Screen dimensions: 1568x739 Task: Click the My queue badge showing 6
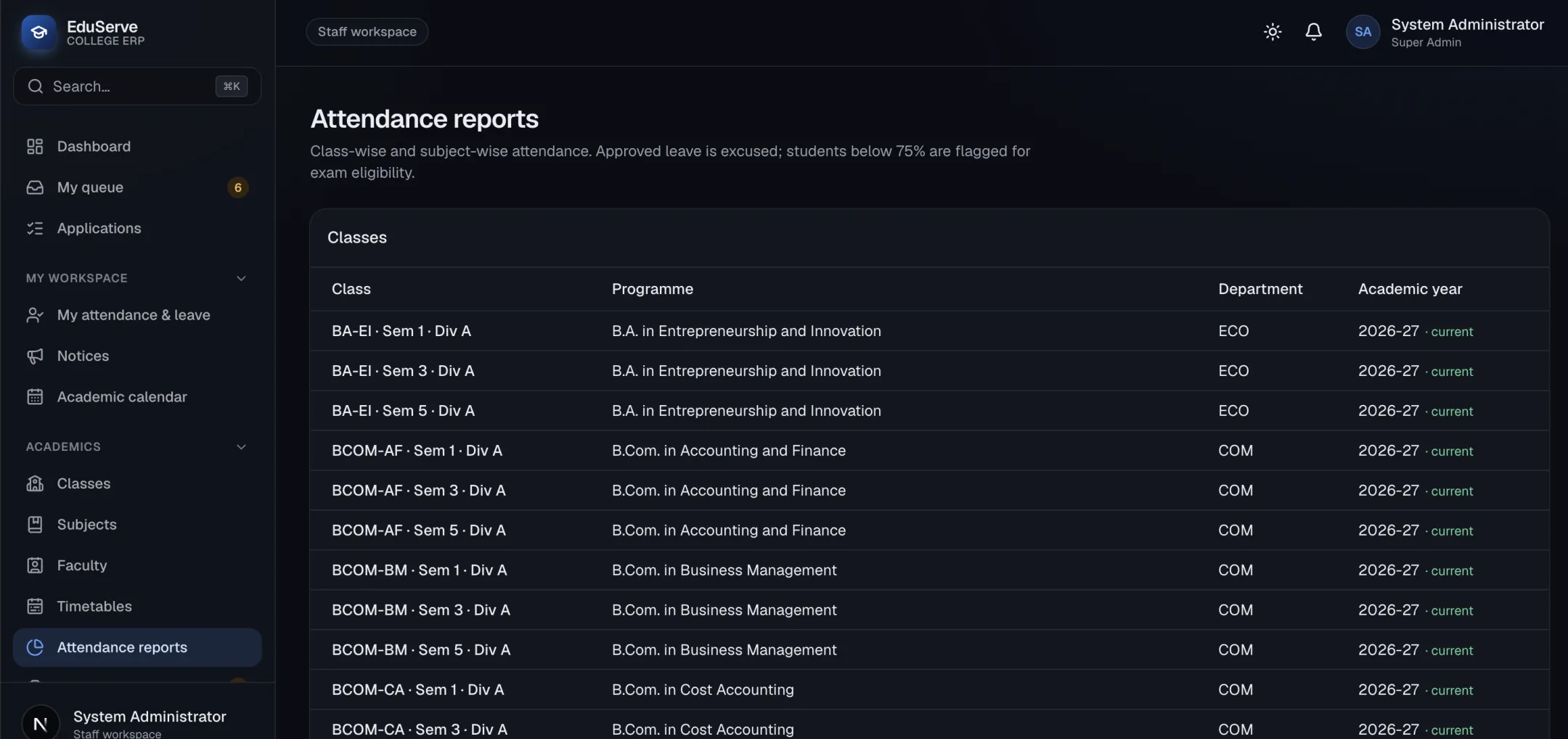click(237, 187)
